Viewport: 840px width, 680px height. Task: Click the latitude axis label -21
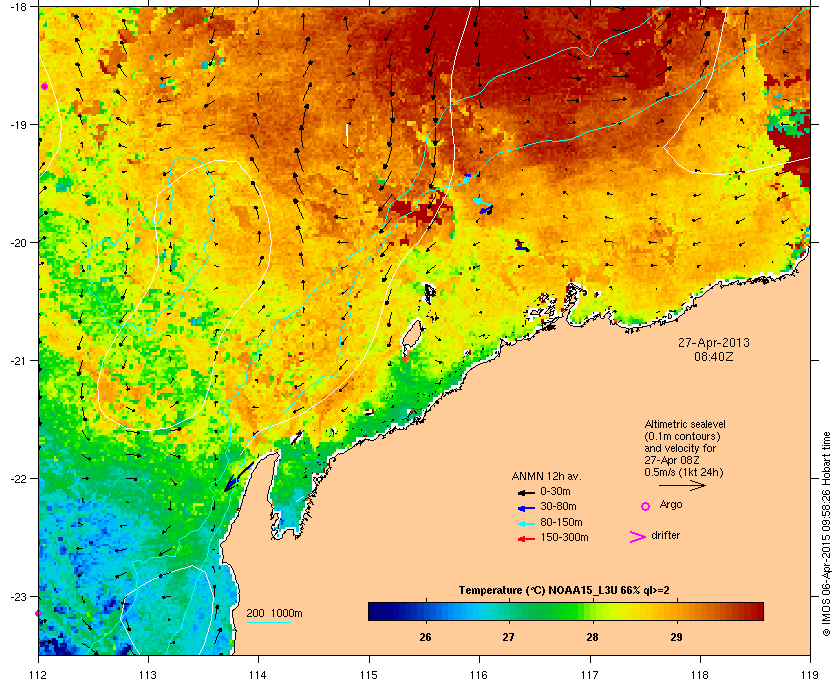click(17, 361)
